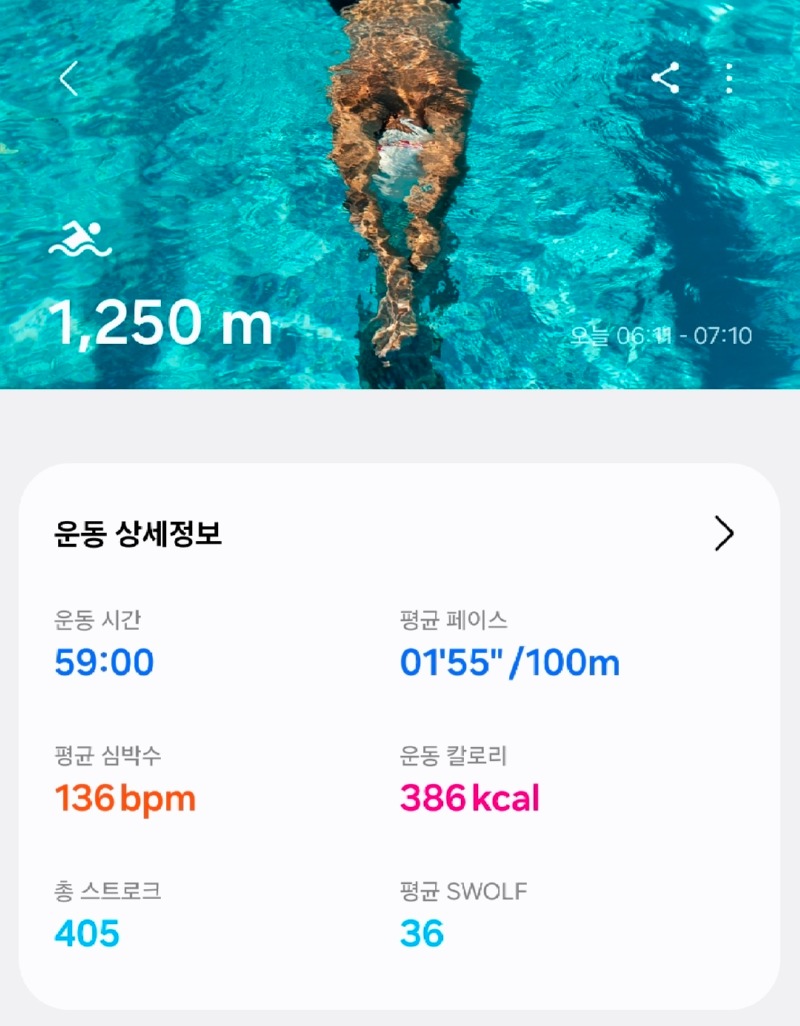Select the average SWOLF value 36
Viewport: 800px width, 1026px height.
click(x=422, y=934)
